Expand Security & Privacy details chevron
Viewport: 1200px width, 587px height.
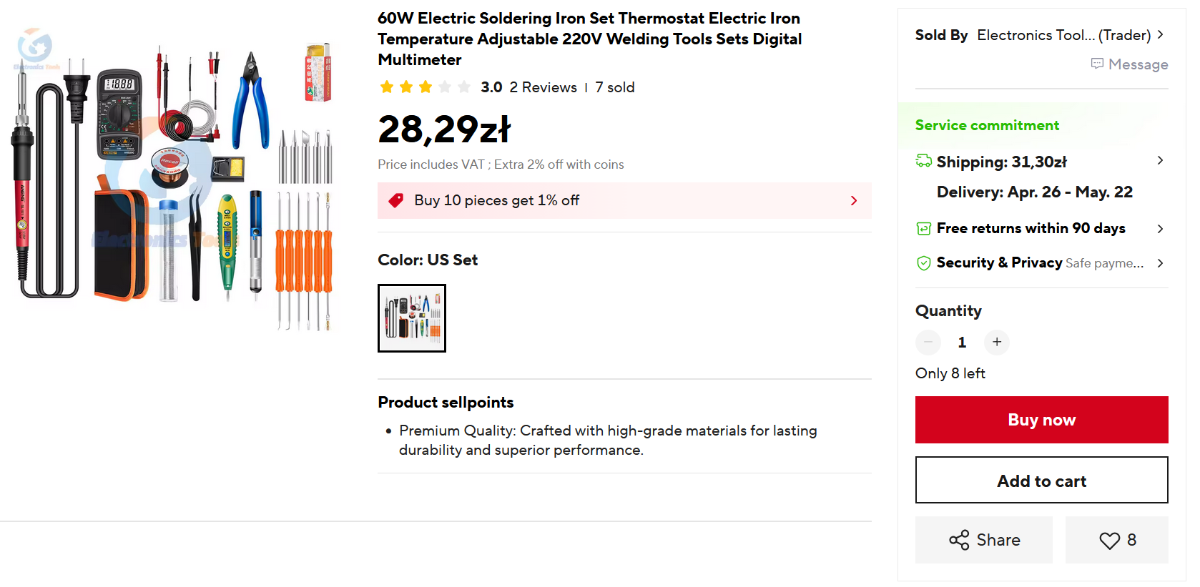1160,263
